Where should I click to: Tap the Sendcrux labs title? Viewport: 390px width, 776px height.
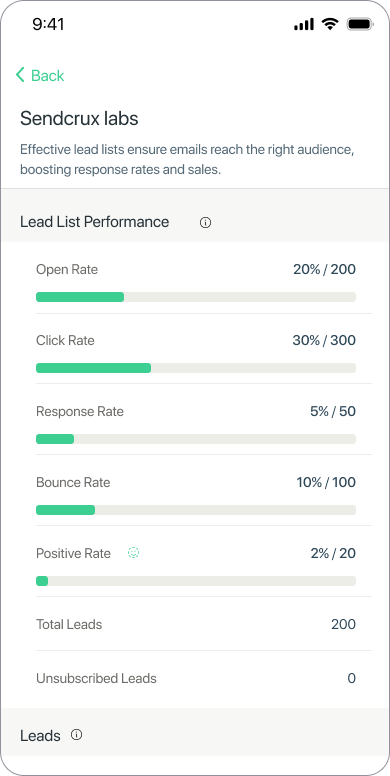tap(79, 119)
